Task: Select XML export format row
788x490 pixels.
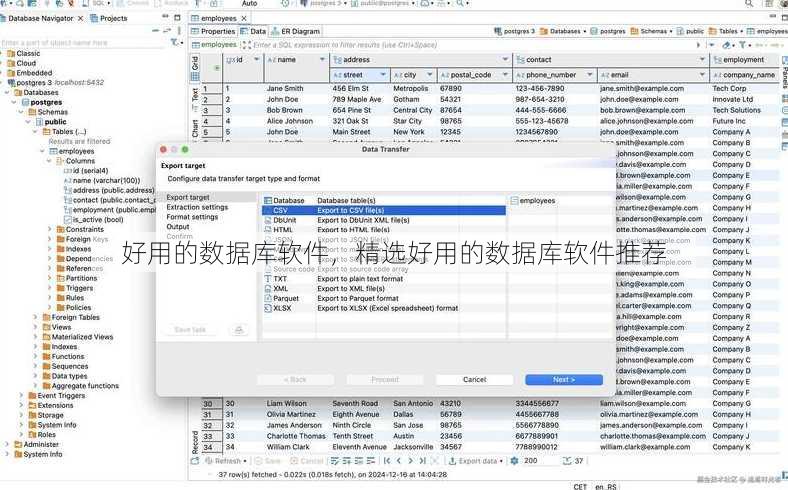Action: [383, 288]
